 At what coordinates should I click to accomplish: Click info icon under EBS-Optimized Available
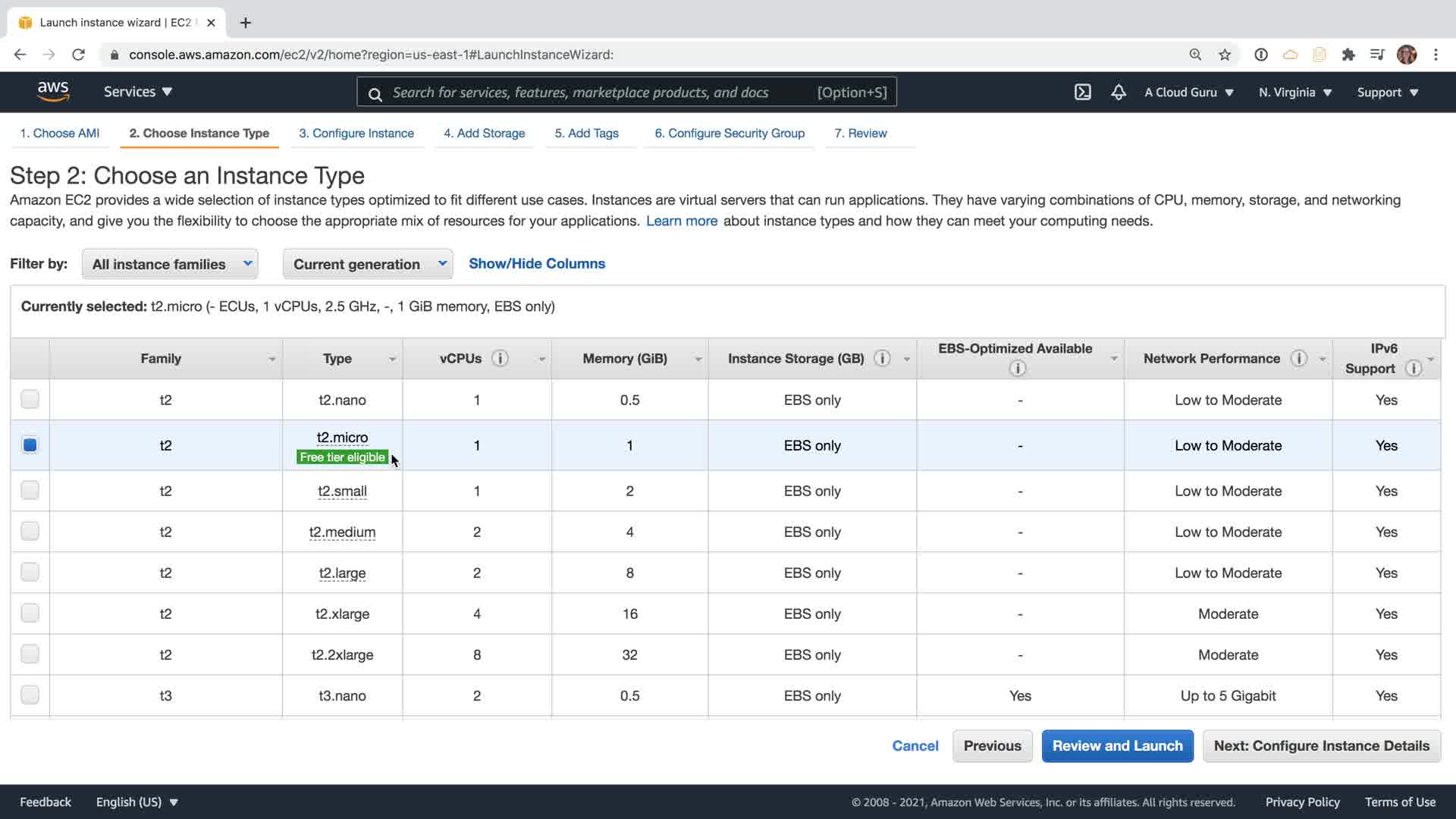1017,369
